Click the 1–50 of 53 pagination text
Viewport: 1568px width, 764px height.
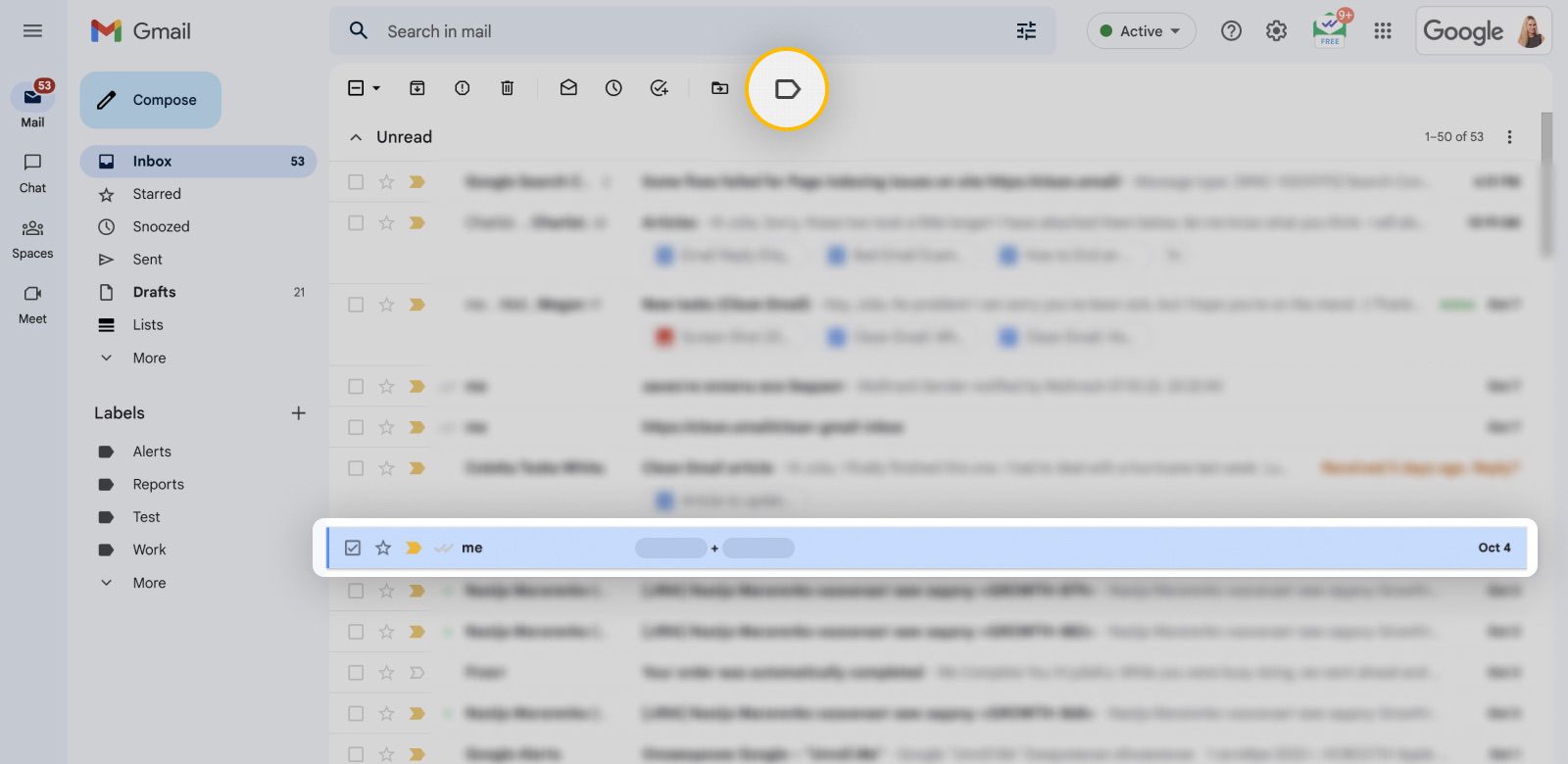1453,137
